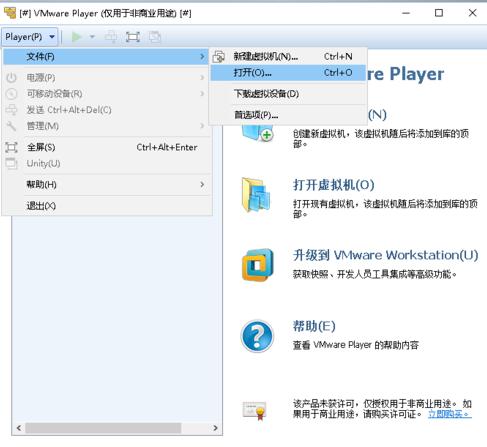Click the VMware Player title bar icon
Viewport: 487px width, 447px height.
(x=10, y=13)
